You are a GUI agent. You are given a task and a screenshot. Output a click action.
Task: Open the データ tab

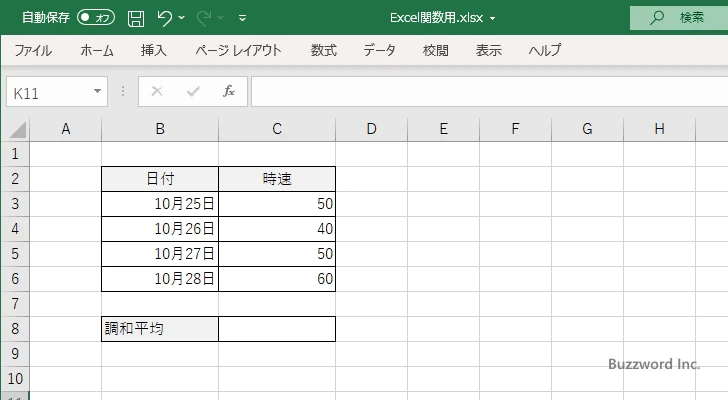coord(379,50)
